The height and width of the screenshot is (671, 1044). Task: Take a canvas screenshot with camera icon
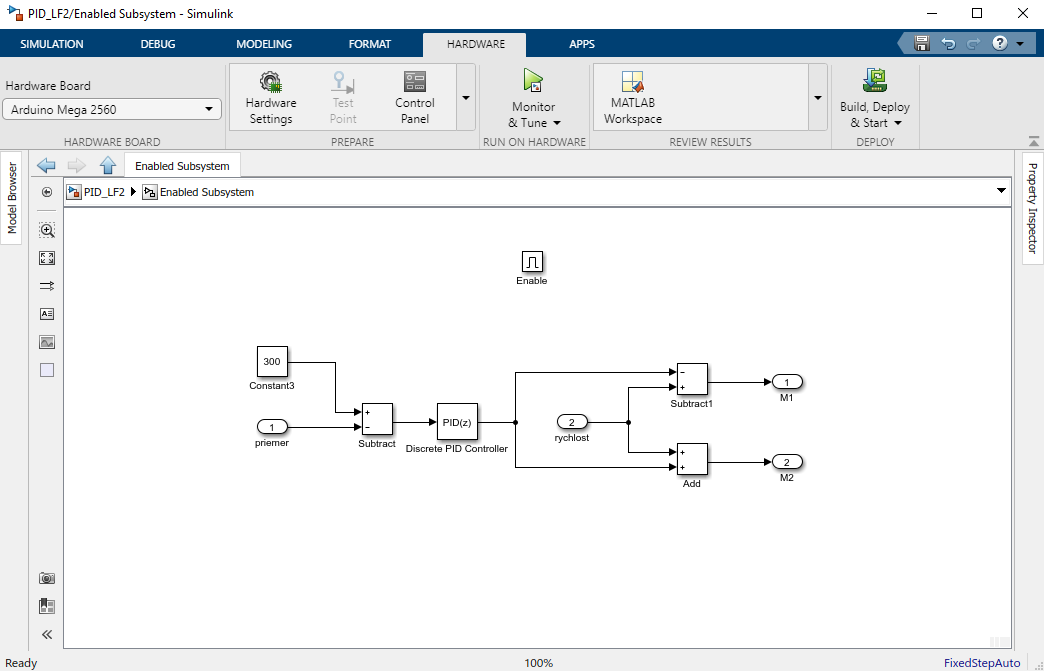coord(47,578)
